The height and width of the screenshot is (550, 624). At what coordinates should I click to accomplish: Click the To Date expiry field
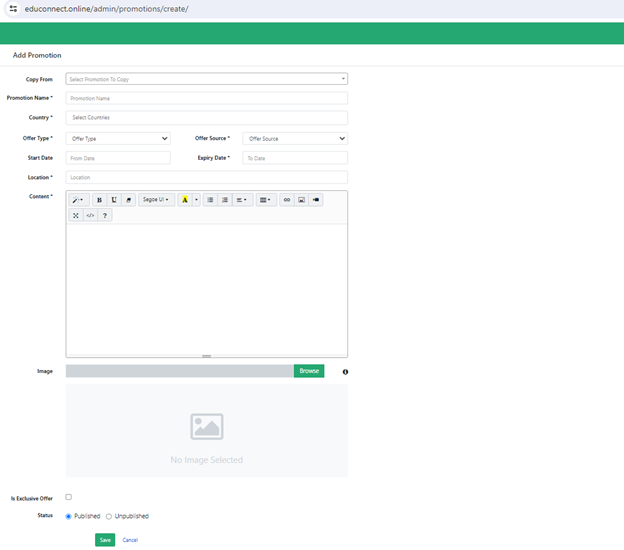[x=295, y=158]
